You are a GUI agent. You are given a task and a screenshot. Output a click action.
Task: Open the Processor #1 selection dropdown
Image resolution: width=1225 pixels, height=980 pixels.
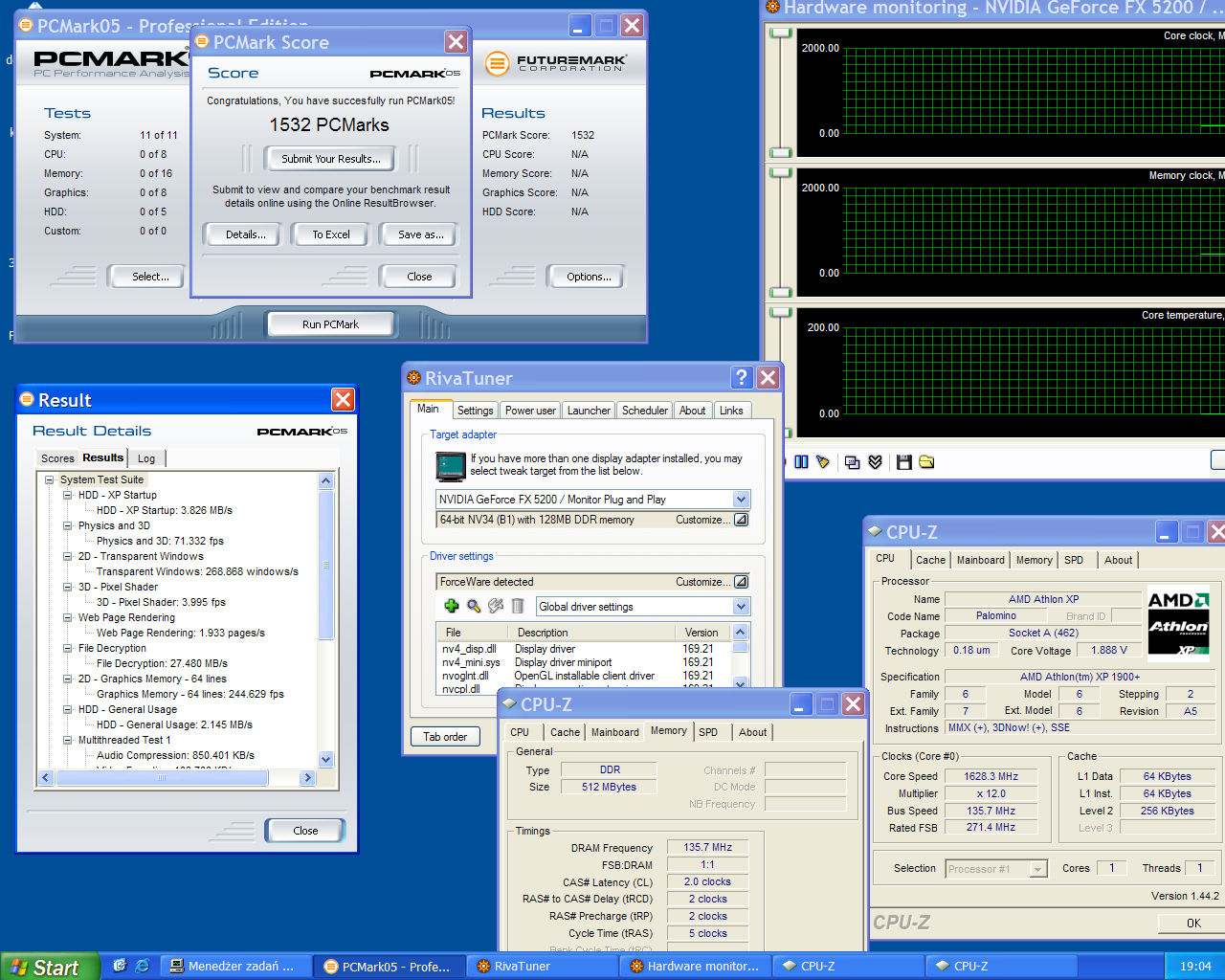click(1038, 869)
